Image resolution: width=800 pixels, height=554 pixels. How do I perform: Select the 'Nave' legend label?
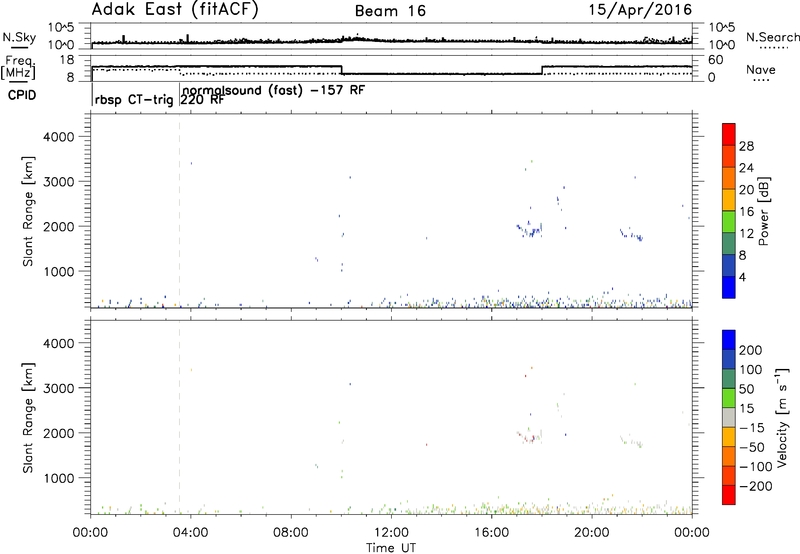click(x=761, y=69)
